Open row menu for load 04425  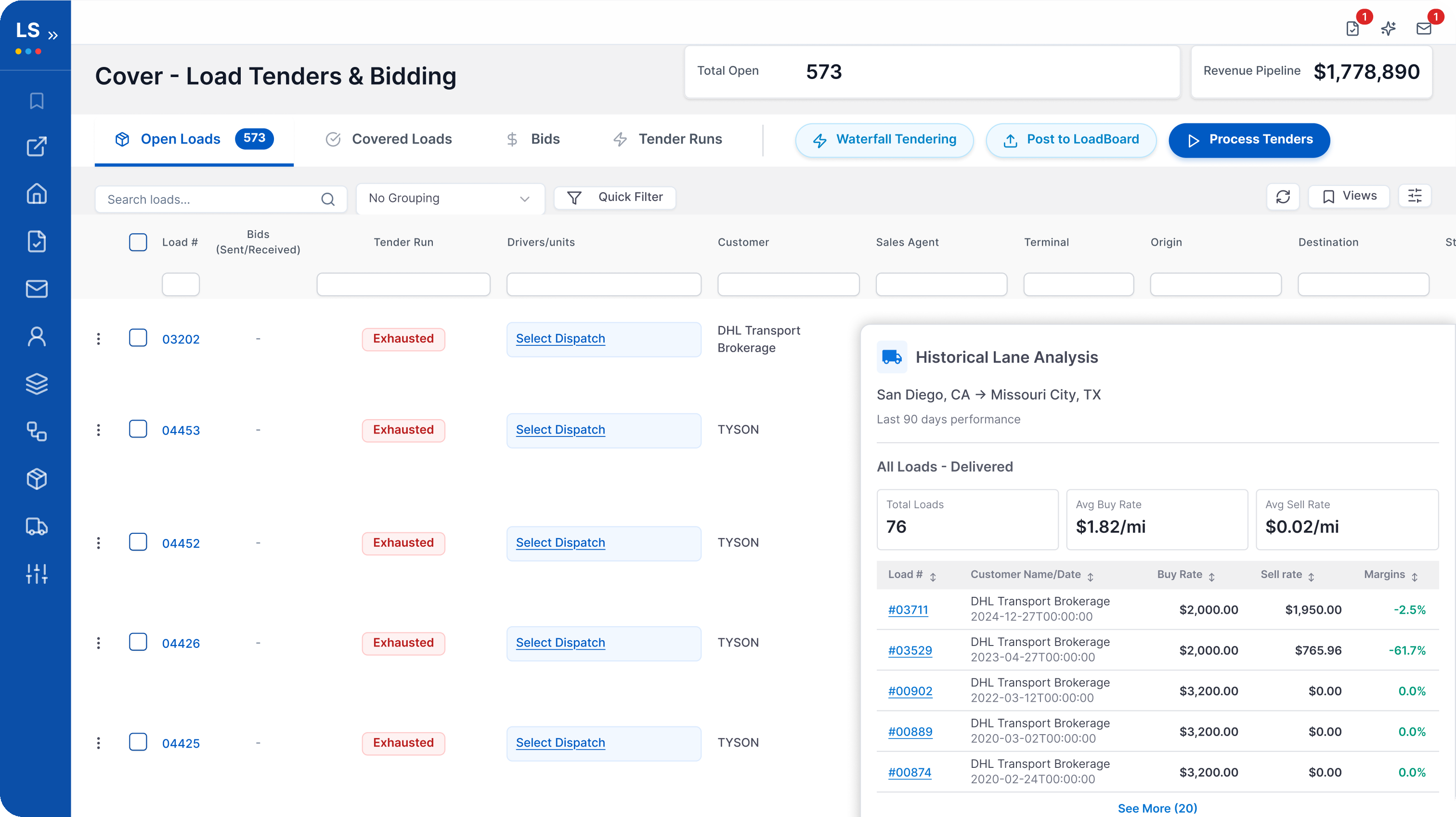(x=98, y=743)
